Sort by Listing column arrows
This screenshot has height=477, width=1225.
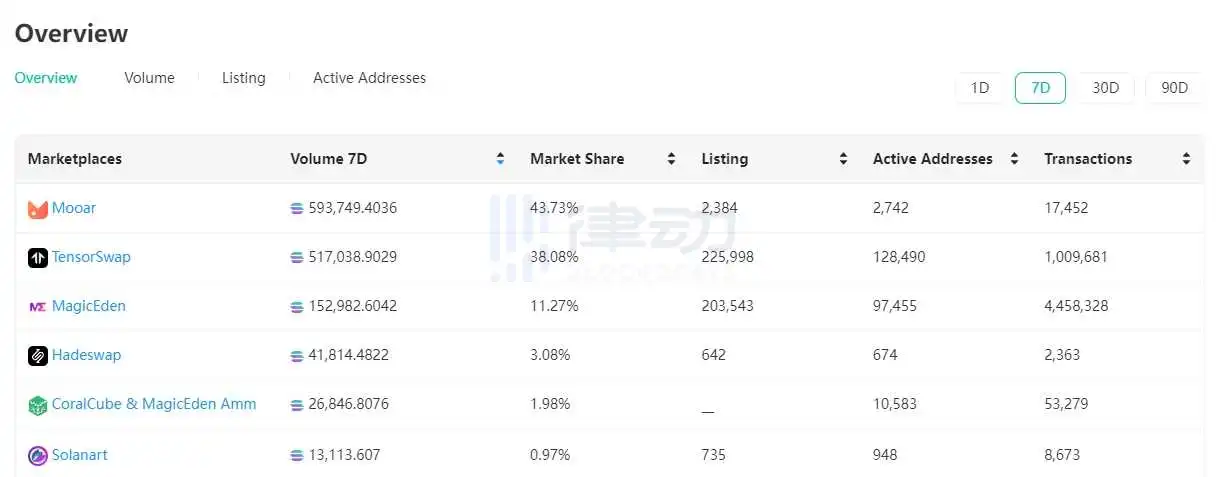click(x=843, y=159)
